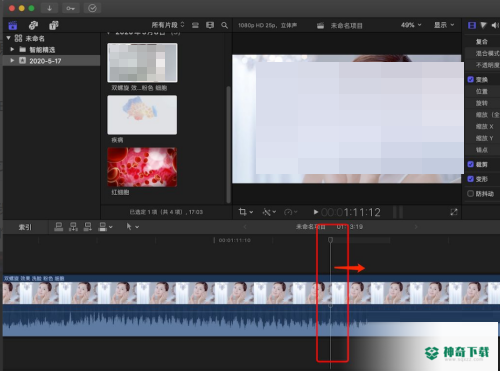Image resolution: width=500 pixels, height=371 pixels.
Task: Open the crop and transform tools dropdown
Action: pos(246,212)
